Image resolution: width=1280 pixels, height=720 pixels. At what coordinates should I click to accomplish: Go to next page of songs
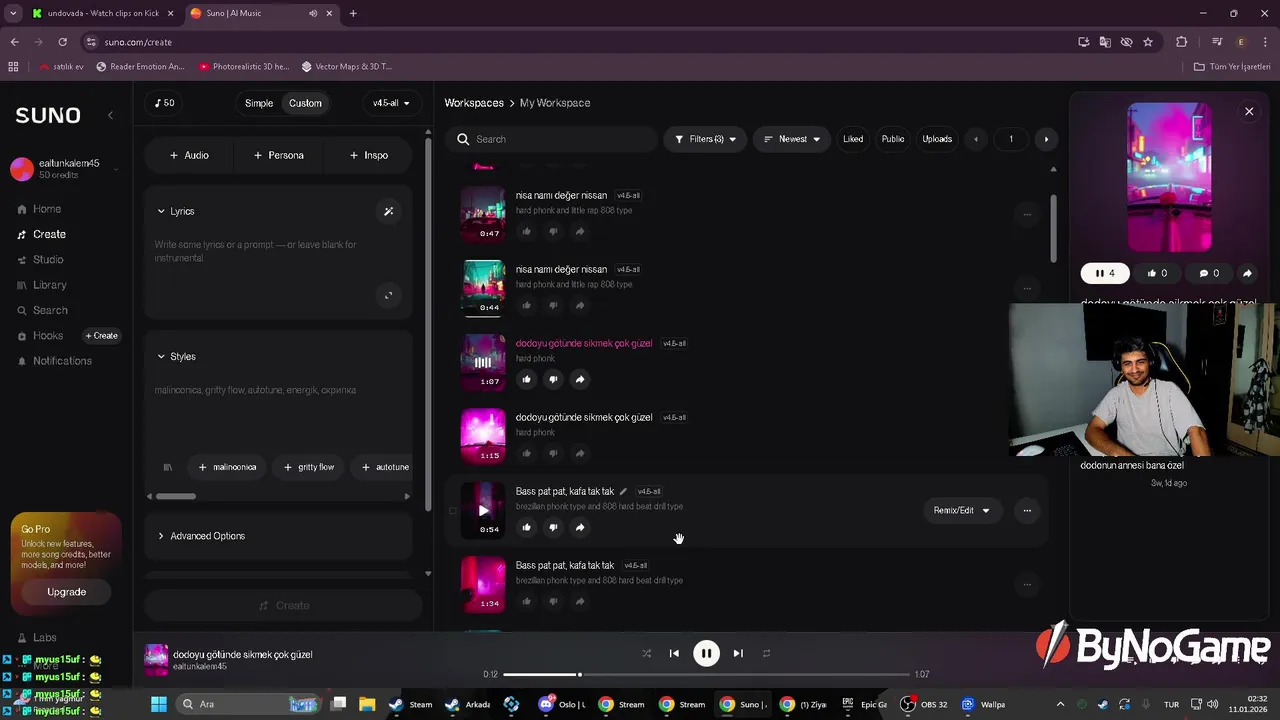tap(1046, 139)
